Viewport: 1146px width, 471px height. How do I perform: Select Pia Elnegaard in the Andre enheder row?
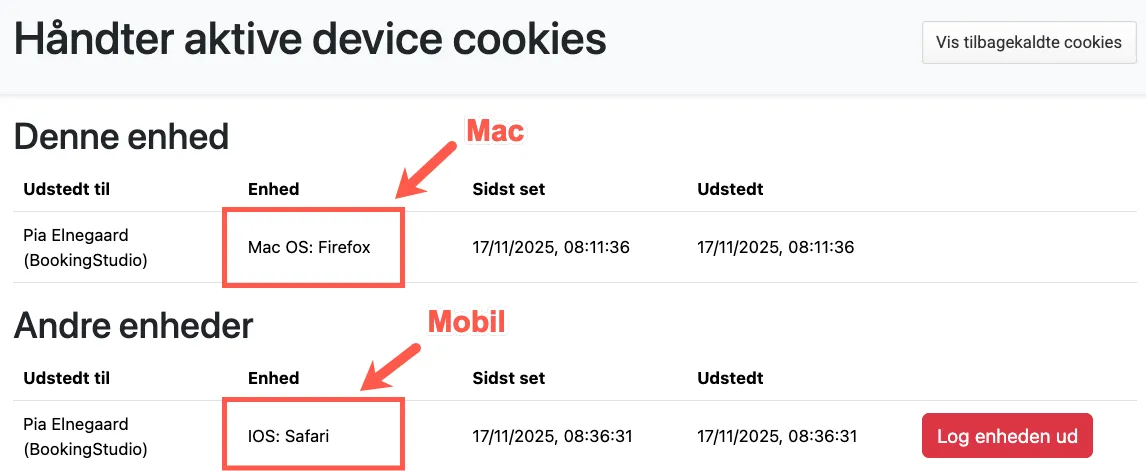(76, 424)
